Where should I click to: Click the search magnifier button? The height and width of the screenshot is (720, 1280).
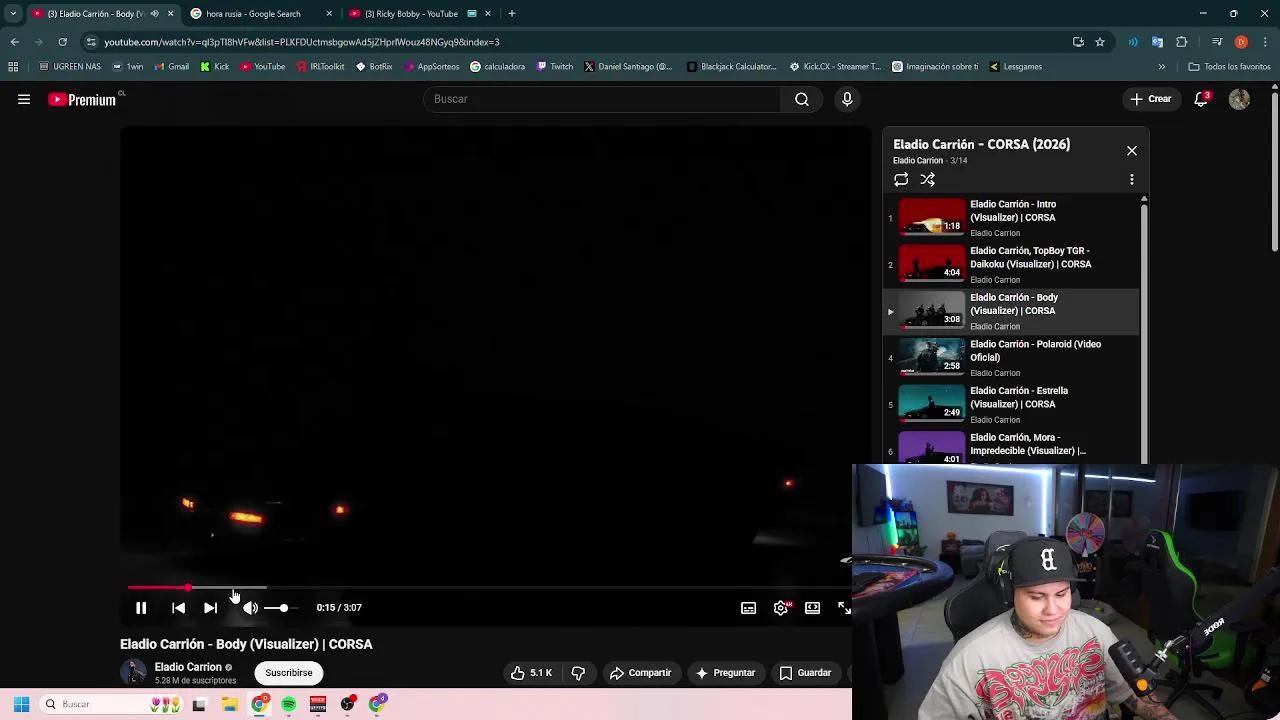(x=802, y=99)
